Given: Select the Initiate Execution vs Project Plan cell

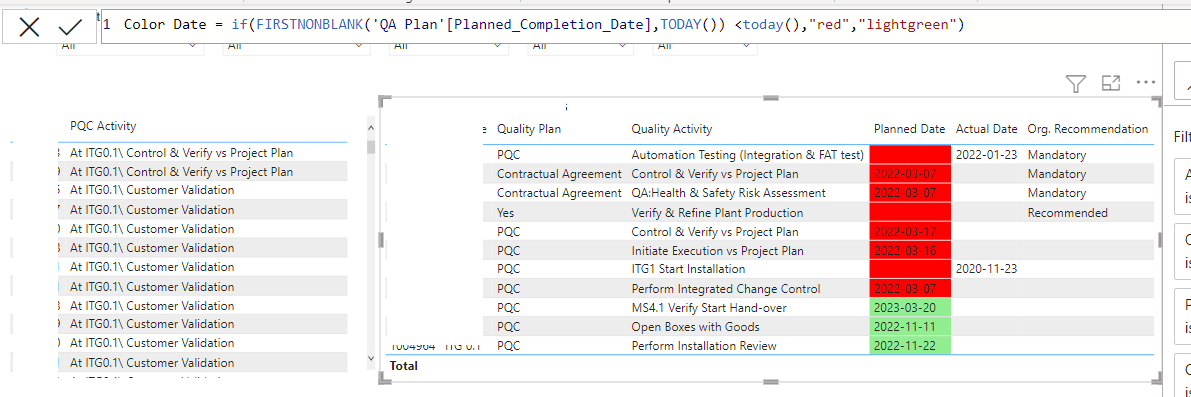Looking at the screenshot, I should tap(717, 250).
